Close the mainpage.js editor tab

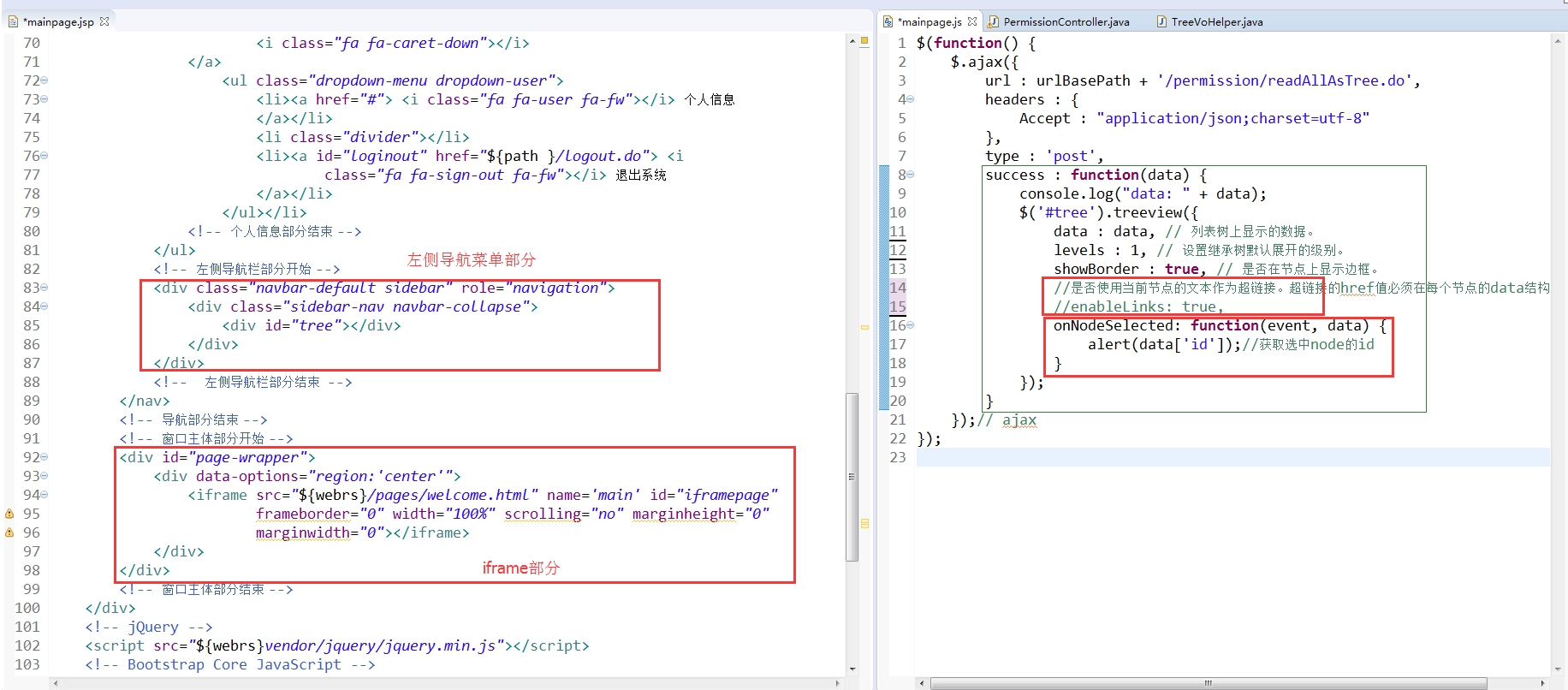(972, 21)
